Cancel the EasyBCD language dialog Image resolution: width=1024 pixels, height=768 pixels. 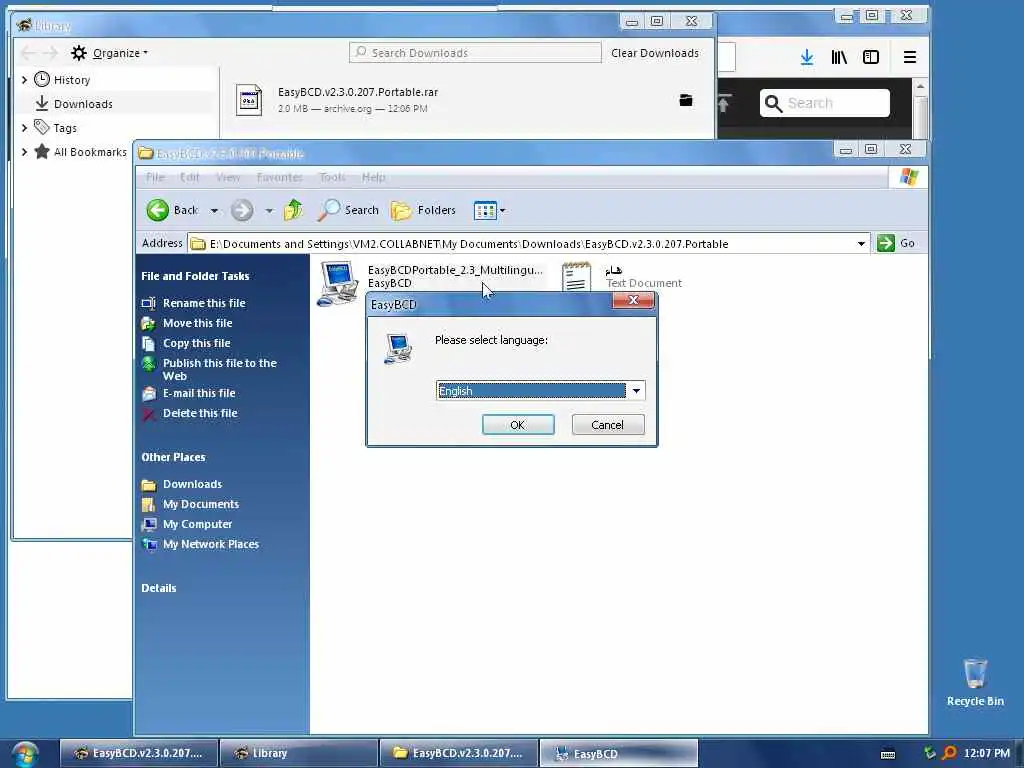tap(607, 425)
